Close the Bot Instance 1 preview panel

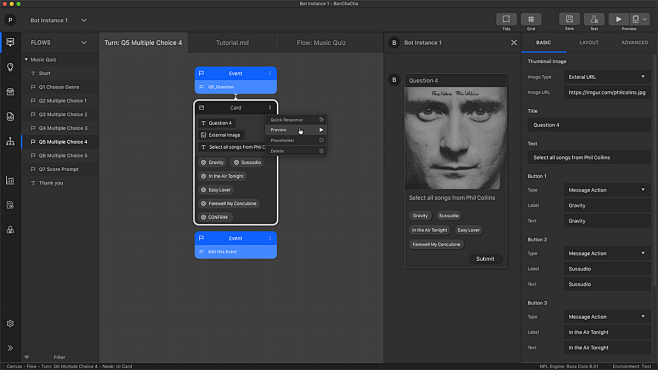pyautogui.click(x=514, y=43)
